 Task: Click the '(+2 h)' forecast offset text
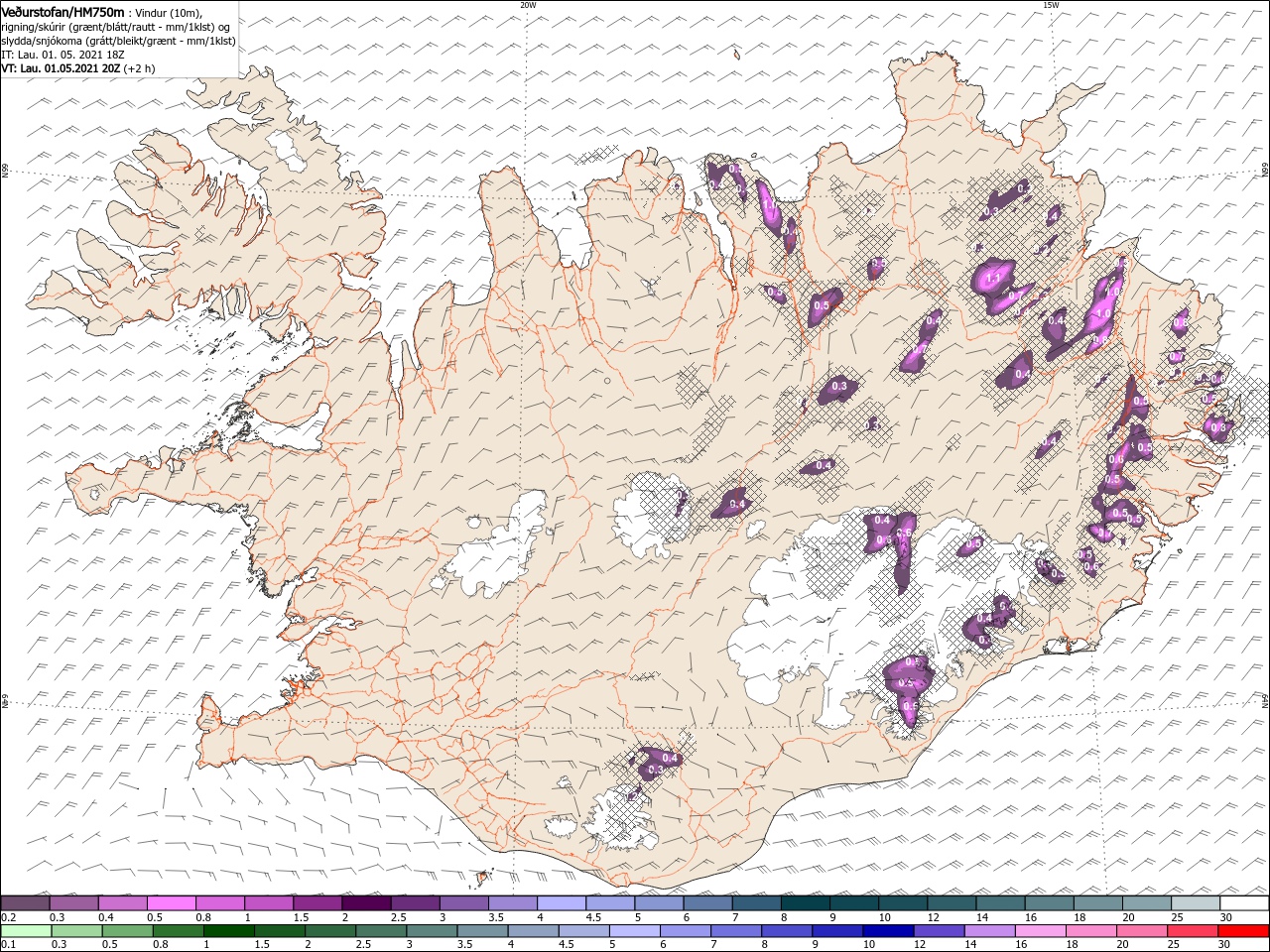coord(141,68)
